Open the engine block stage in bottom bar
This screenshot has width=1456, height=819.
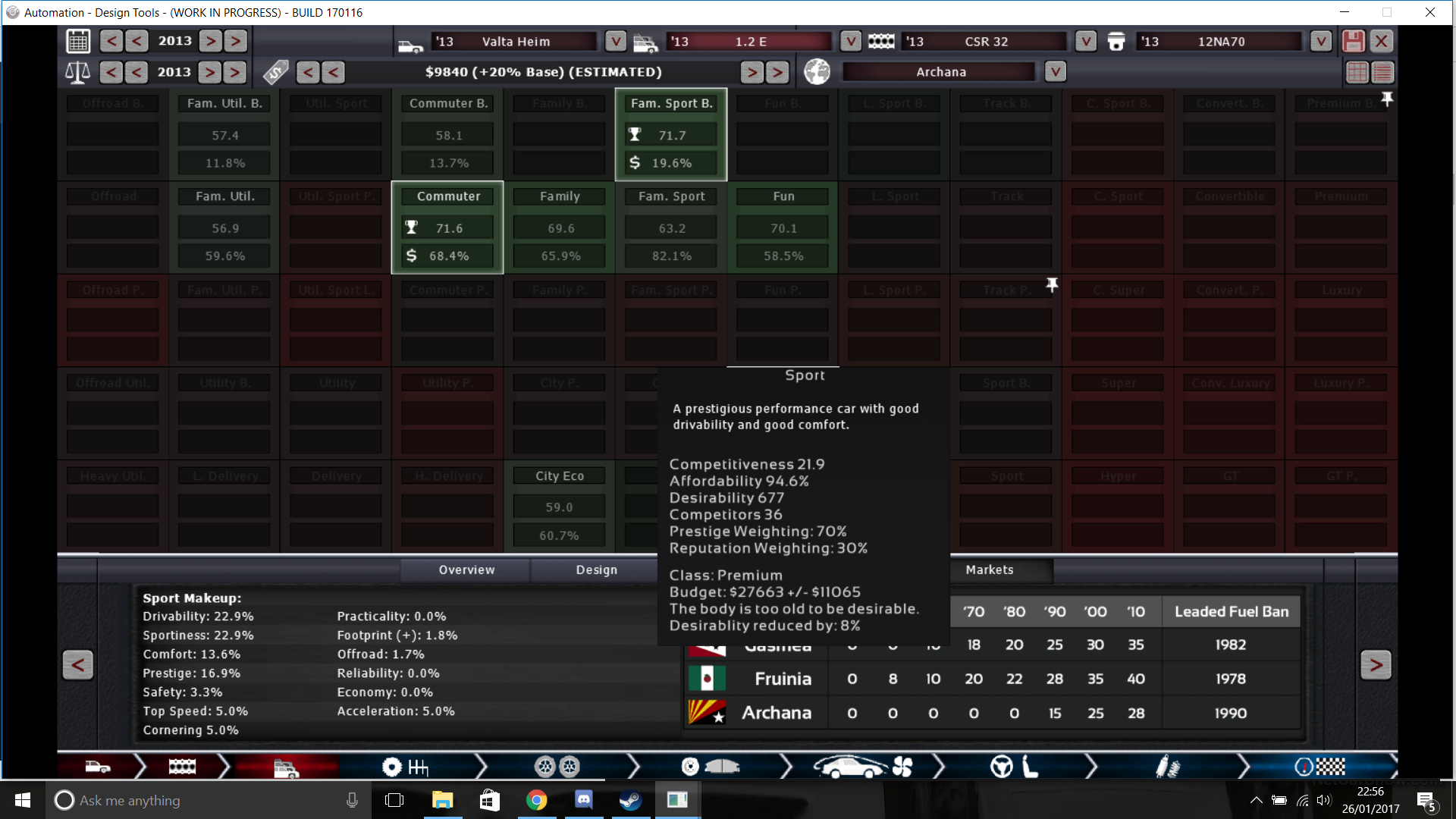coord(182,767)
